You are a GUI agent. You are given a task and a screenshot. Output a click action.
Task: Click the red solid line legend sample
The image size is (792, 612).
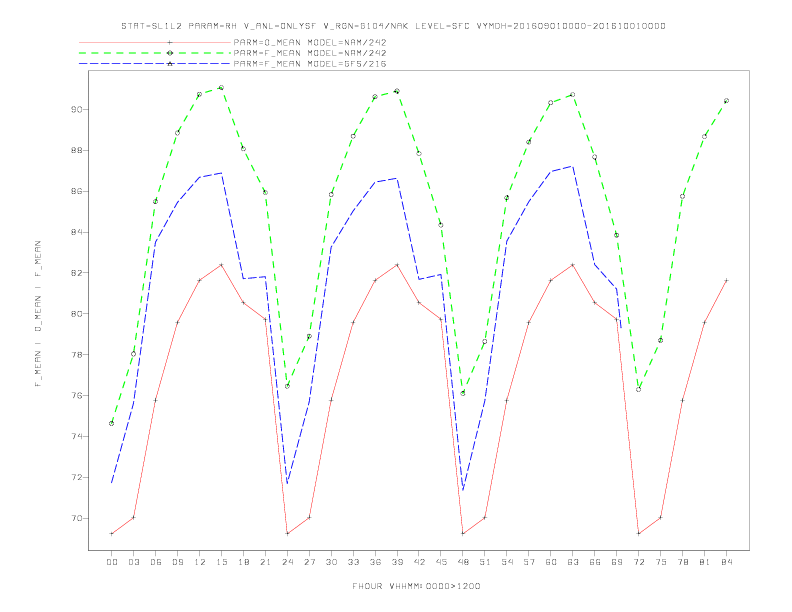coord(155,42)
